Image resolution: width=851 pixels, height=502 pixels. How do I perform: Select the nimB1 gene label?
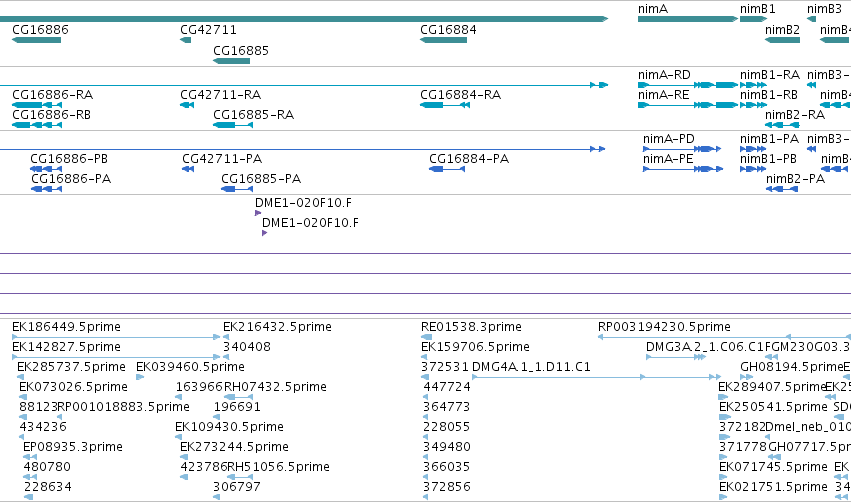pyautogui.click(x=758, y=9)
